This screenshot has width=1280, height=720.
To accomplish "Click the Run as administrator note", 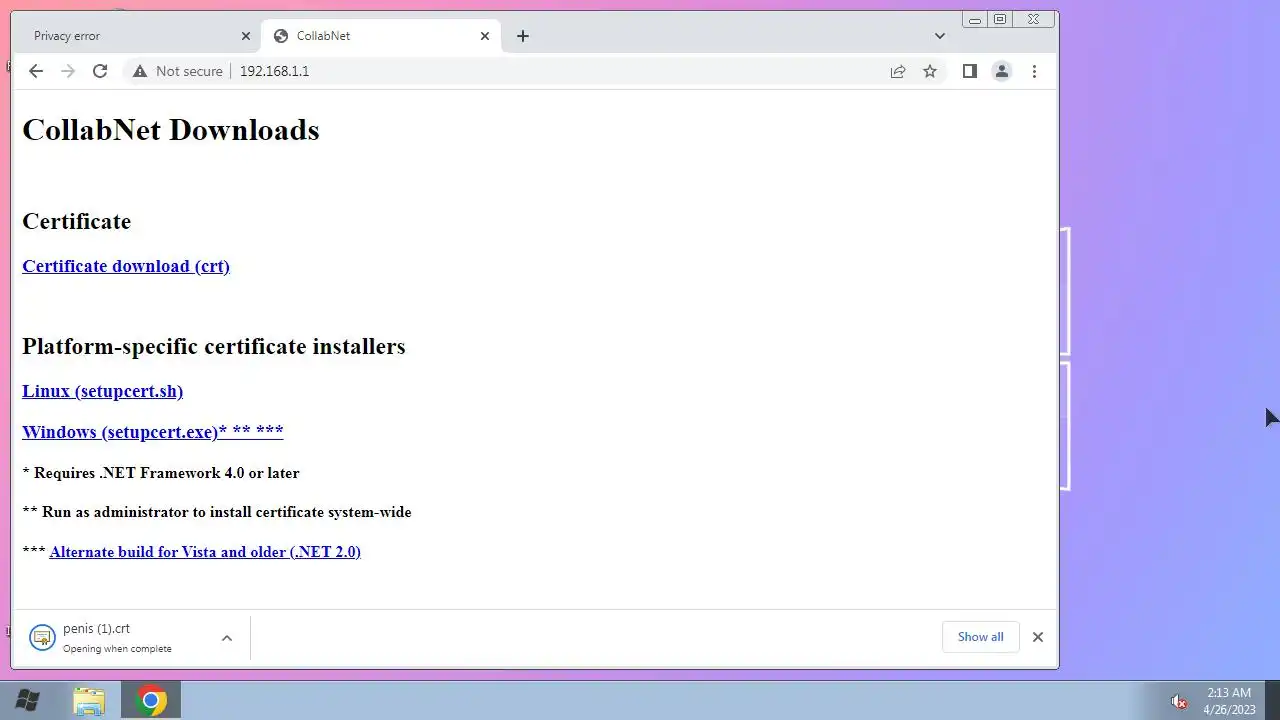I will [x=217, y=512].
